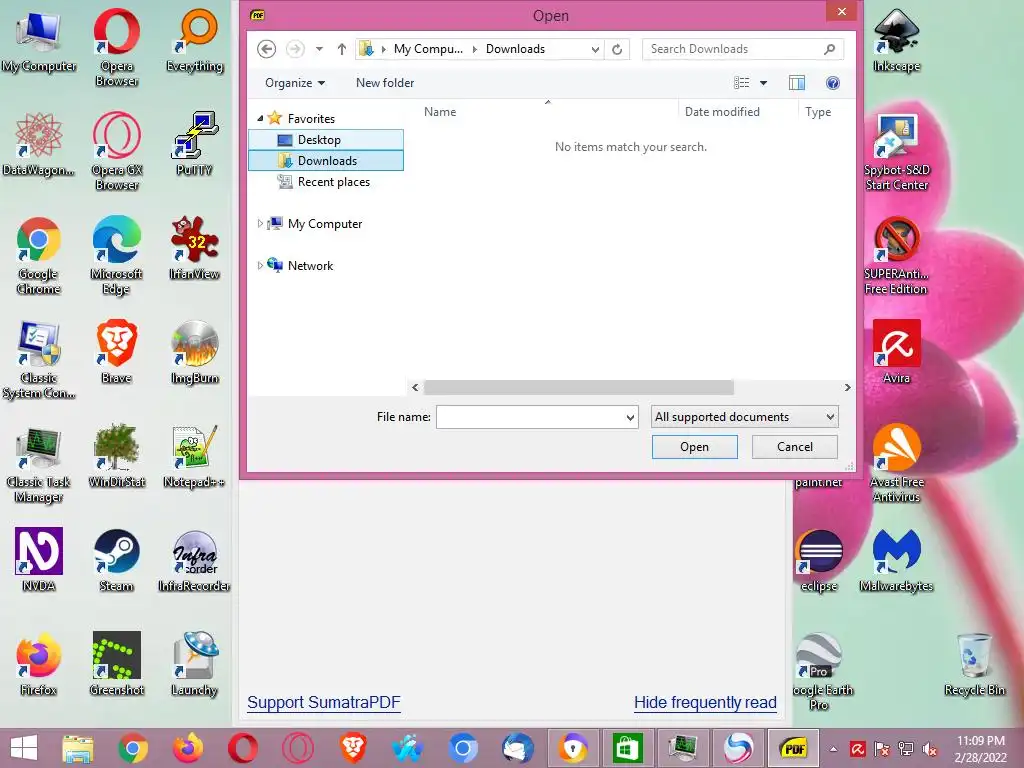Click the horizontal scrollbar thumb
The image size is (1024, 768).
click(x=579, y=387)
